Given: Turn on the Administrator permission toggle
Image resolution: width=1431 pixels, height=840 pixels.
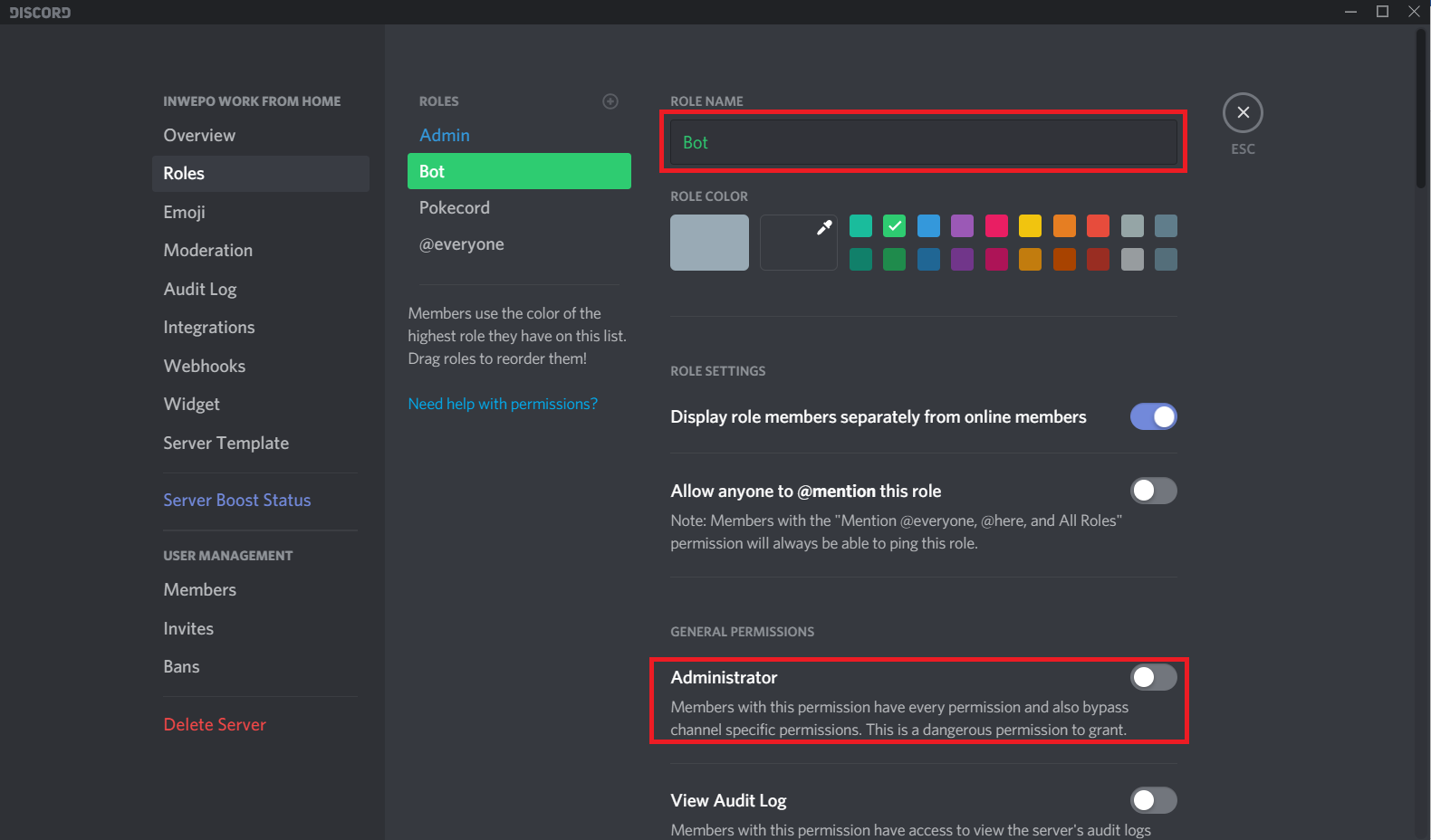Looking at the screenshot, I should [1153, 677].
